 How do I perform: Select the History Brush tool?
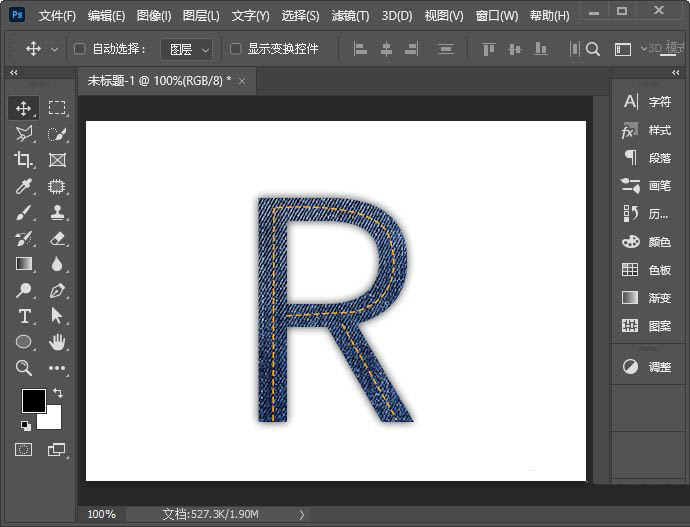[23, 238]
